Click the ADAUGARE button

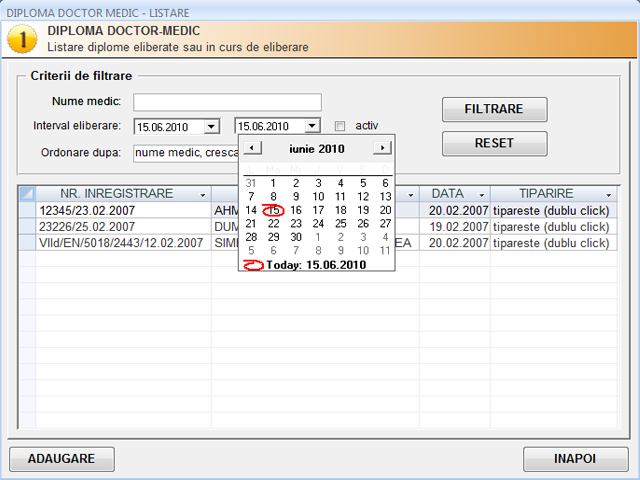click(61, 459)
